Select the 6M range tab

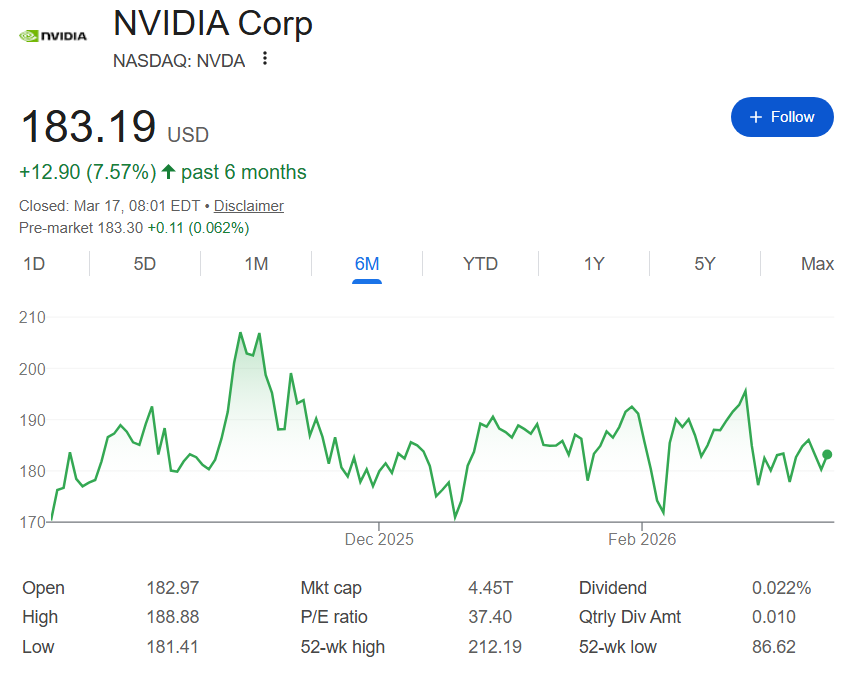tap(367, 264)
